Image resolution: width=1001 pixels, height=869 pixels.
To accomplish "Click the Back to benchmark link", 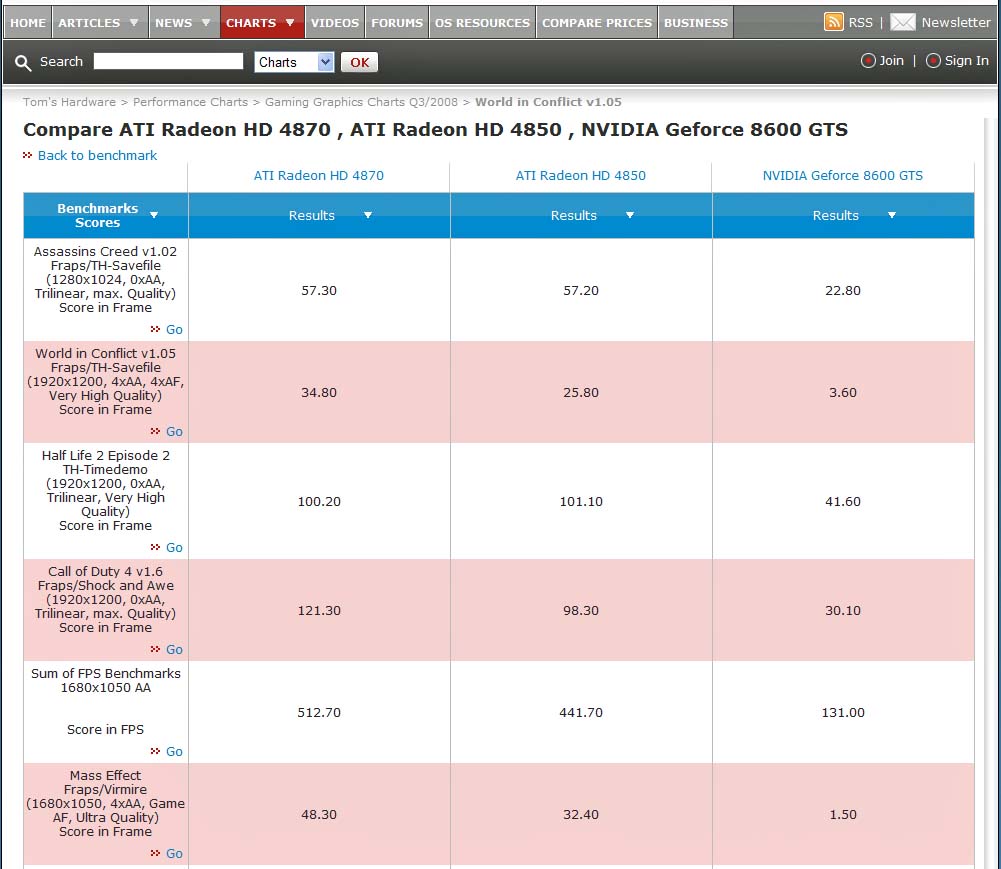I will (x=97, y=155).
